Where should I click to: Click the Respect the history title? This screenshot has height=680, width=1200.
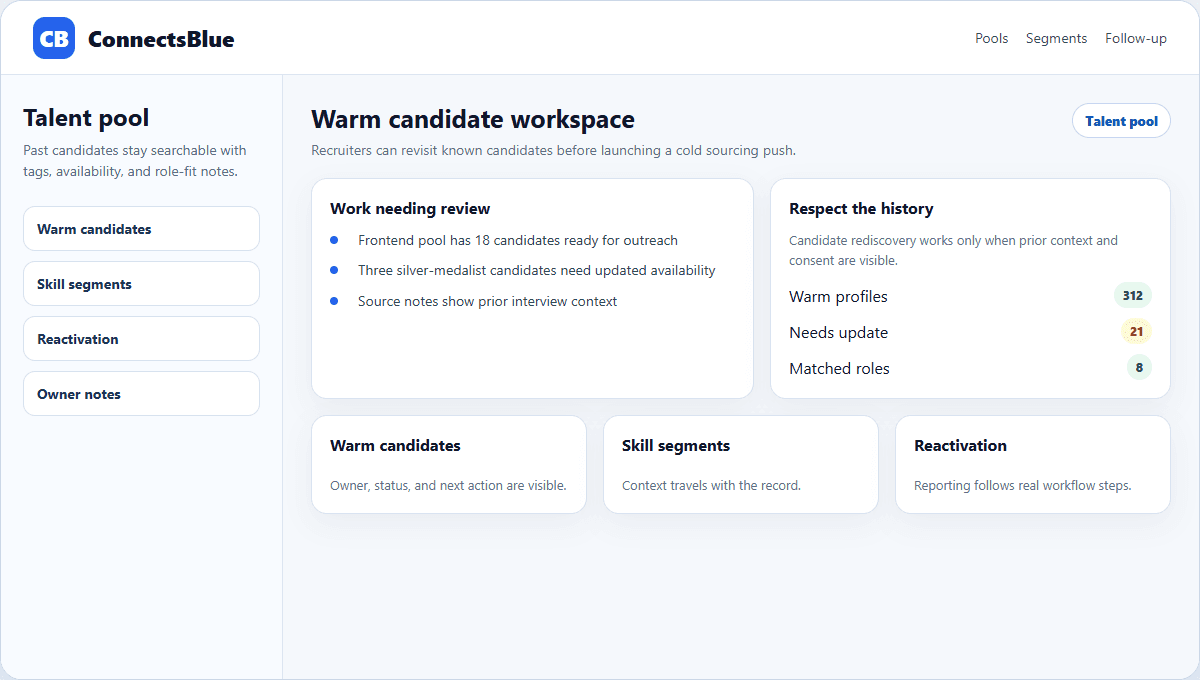point(861,209)
